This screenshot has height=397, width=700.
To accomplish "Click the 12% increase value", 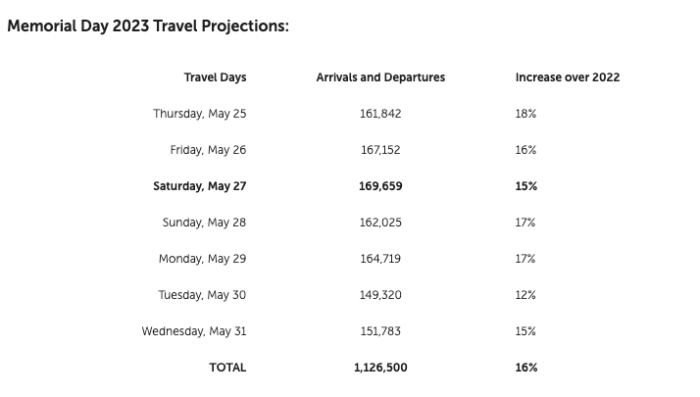I will [525, 295].
